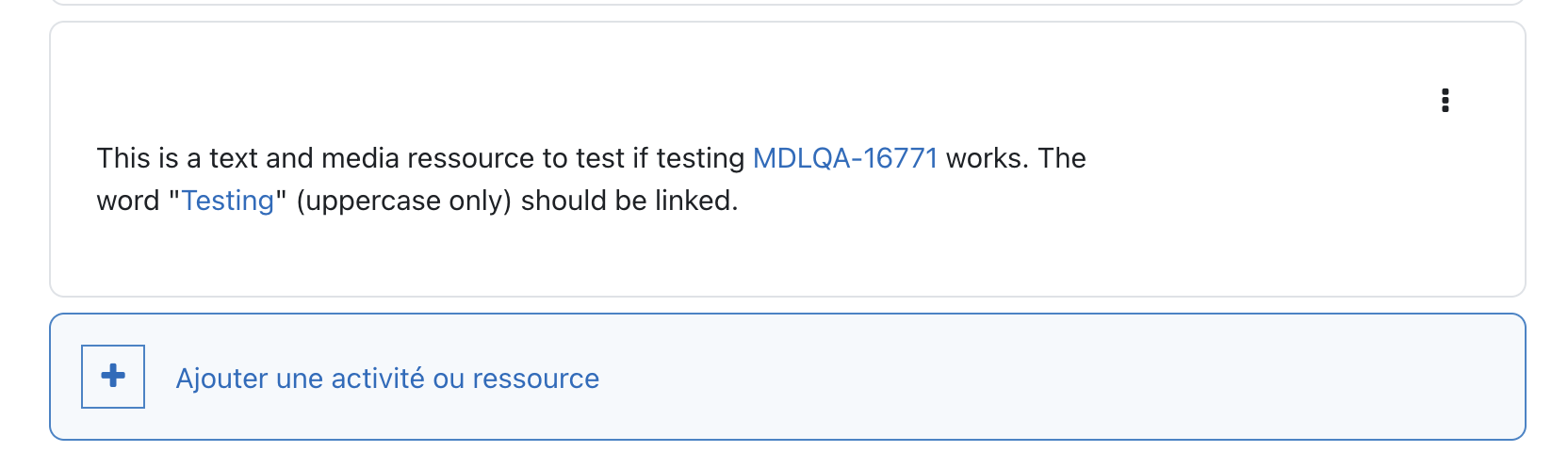Follow the linked word Testing
This screenshot has height=452, width=1568.
coord(227,201)
